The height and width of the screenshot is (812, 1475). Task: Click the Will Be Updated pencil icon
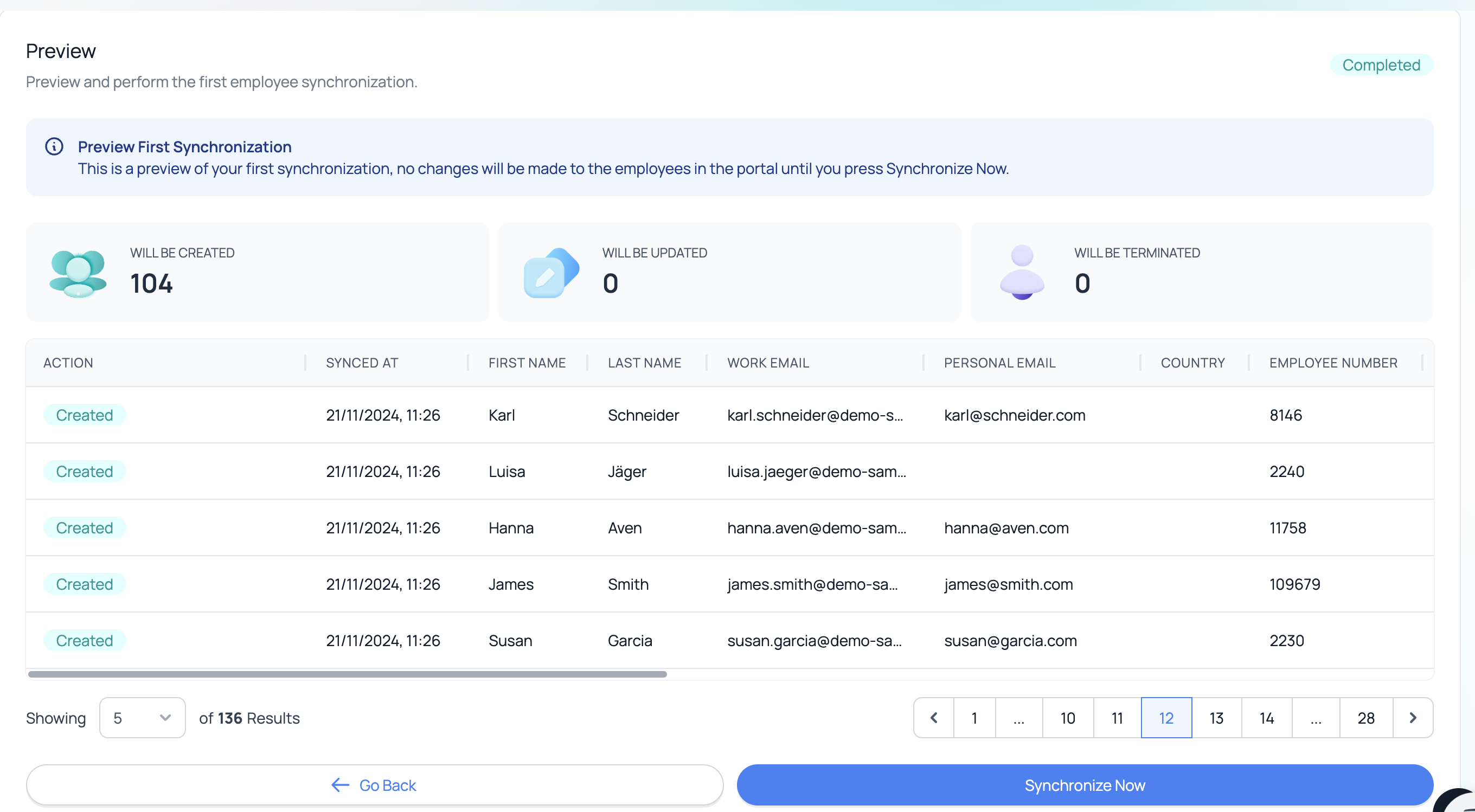(550, 273)
